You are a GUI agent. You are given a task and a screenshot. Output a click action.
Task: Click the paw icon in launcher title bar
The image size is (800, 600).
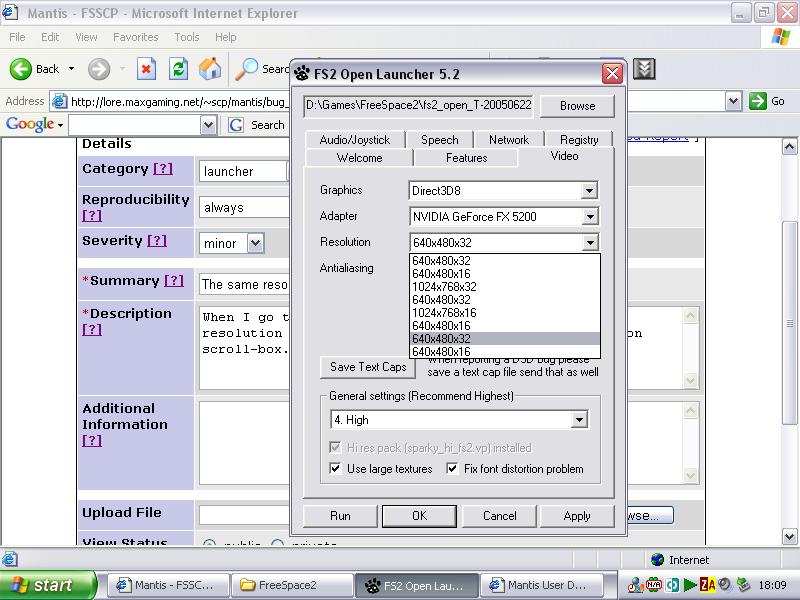[302, 74]
